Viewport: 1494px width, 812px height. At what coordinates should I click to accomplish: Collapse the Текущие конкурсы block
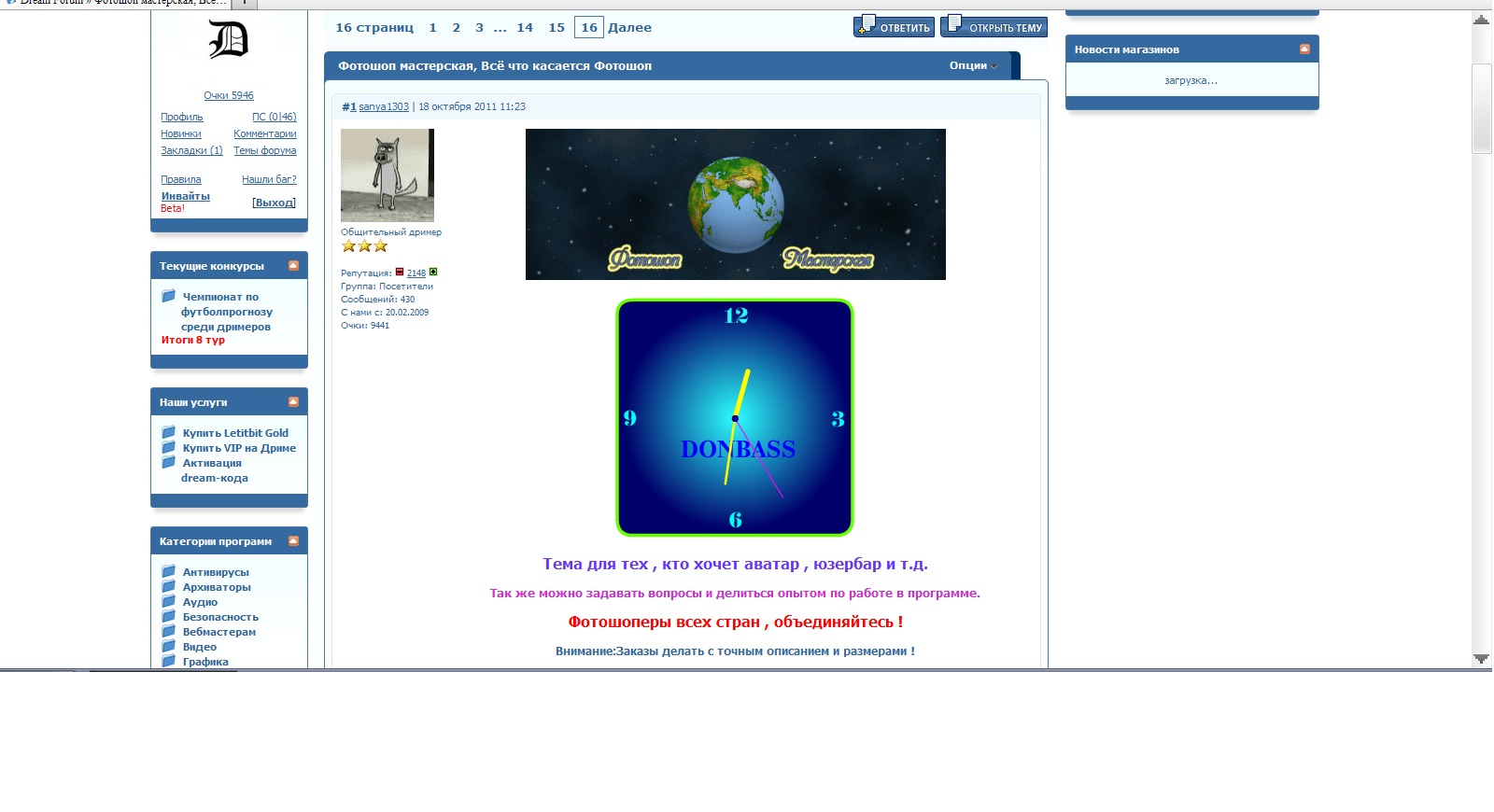(293, 266)
